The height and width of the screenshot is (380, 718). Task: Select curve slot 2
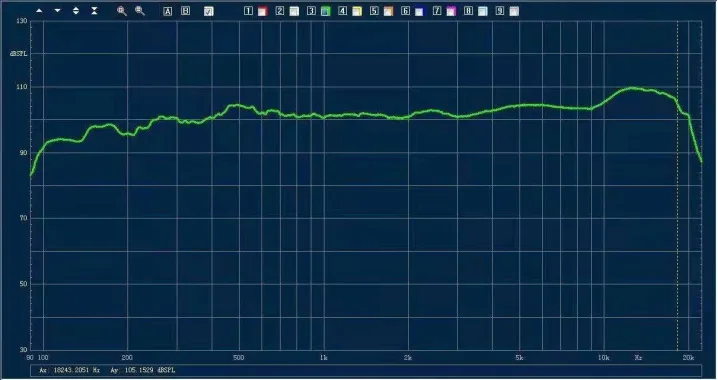(x=280, y=11)
